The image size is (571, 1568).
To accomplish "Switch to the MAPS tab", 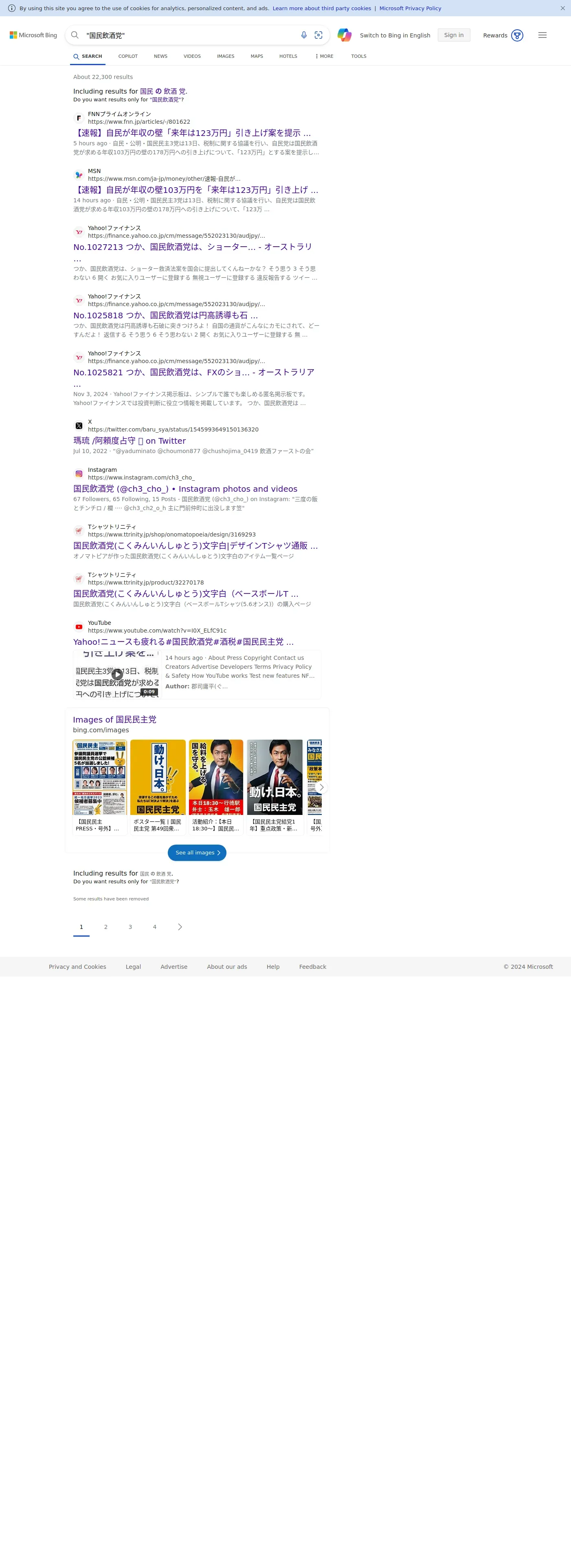I will 257,56.
